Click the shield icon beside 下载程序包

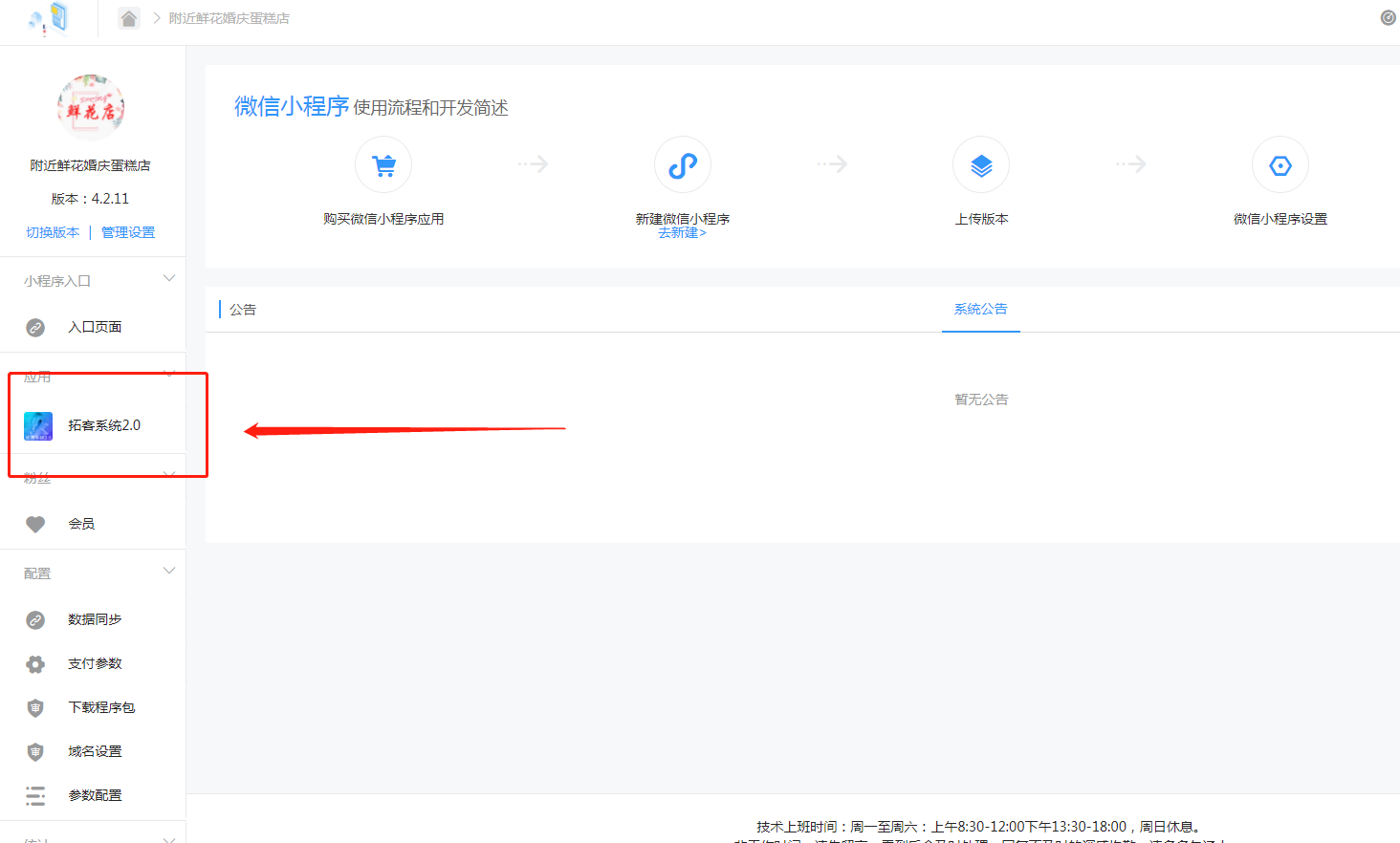35,707
